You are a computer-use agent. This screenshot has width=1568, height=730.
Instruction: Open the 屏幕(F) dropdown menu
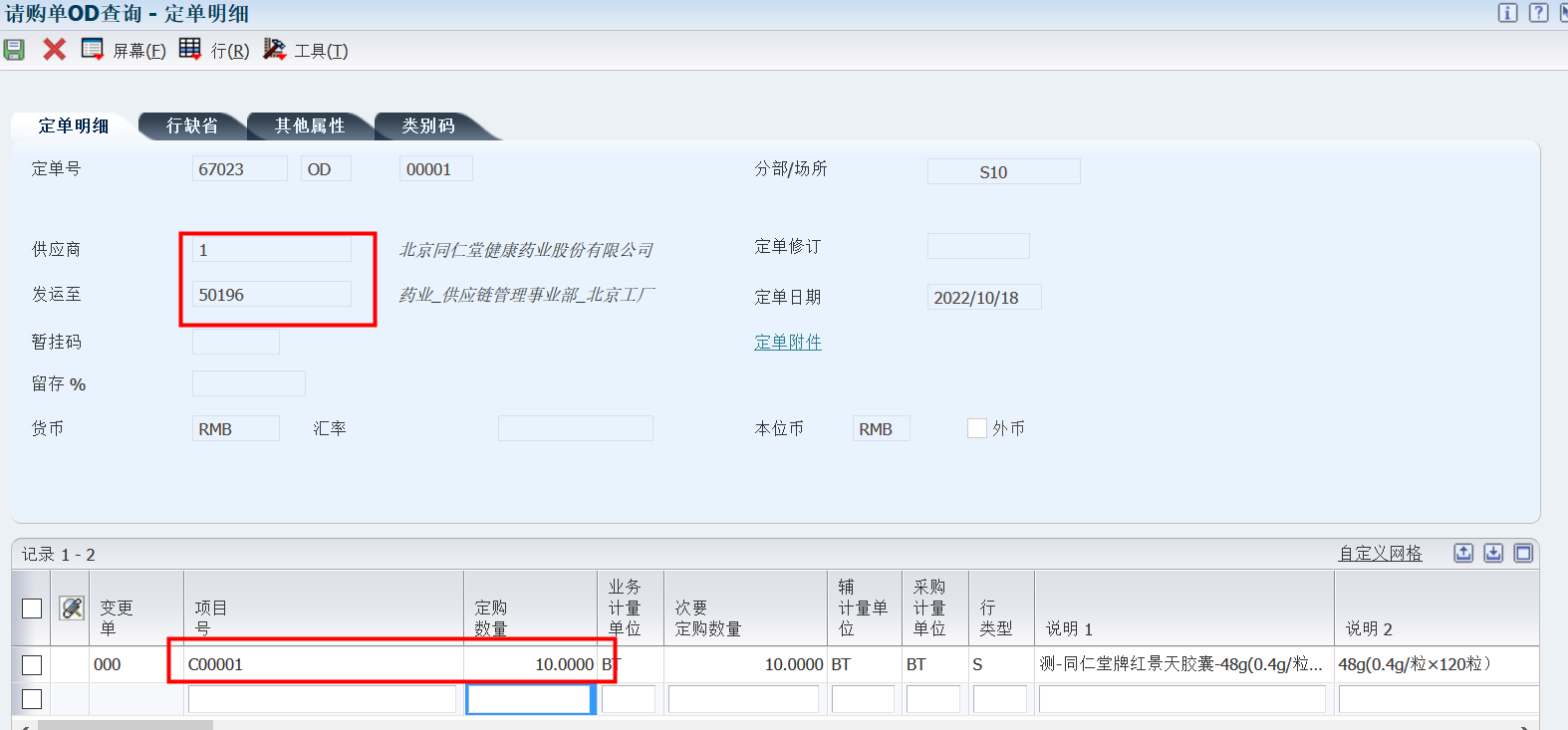click(x=125, y=50)
